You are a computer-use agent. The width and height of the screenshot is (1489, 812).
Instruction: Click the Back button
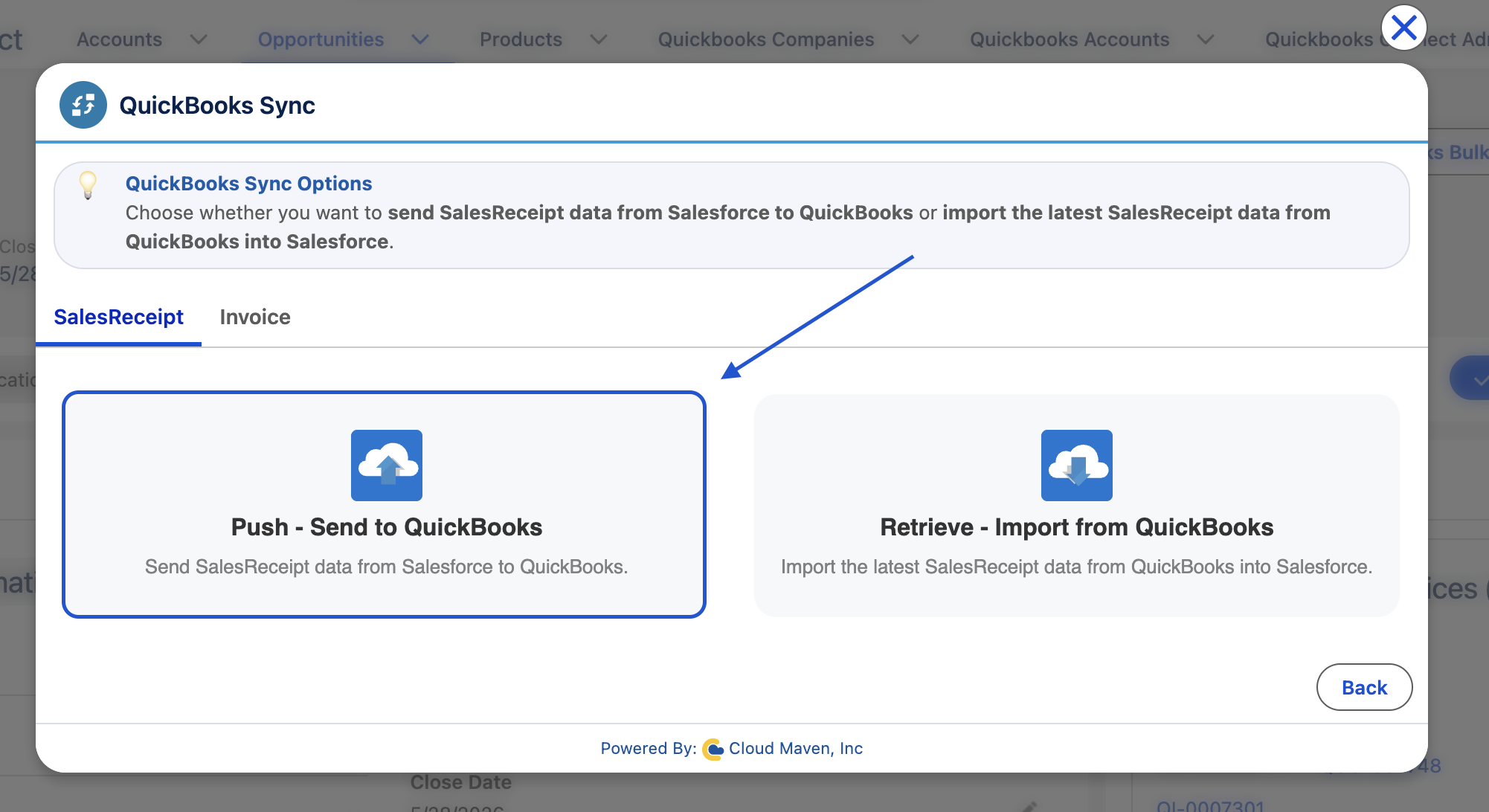coord(1364,687)
